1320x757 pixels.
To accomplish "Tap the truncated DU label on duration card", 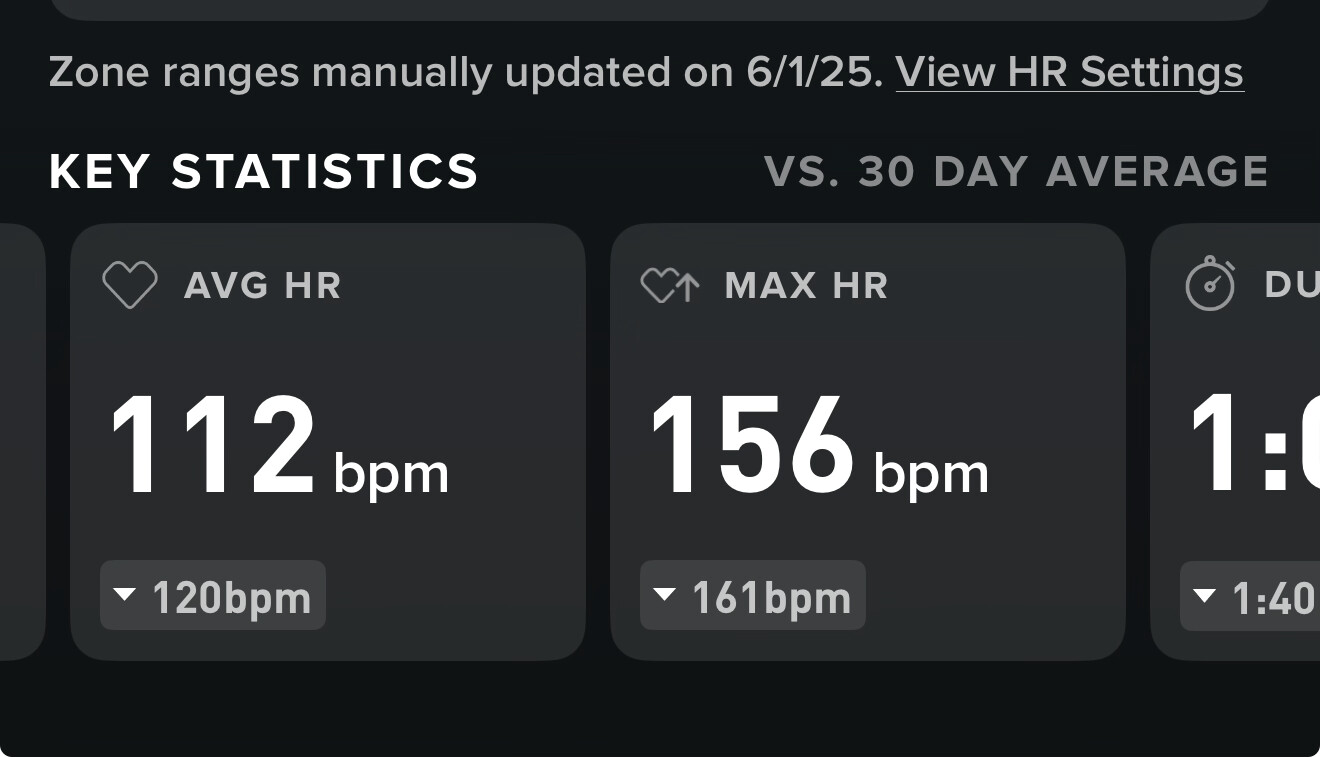I will click(1291, 286).
